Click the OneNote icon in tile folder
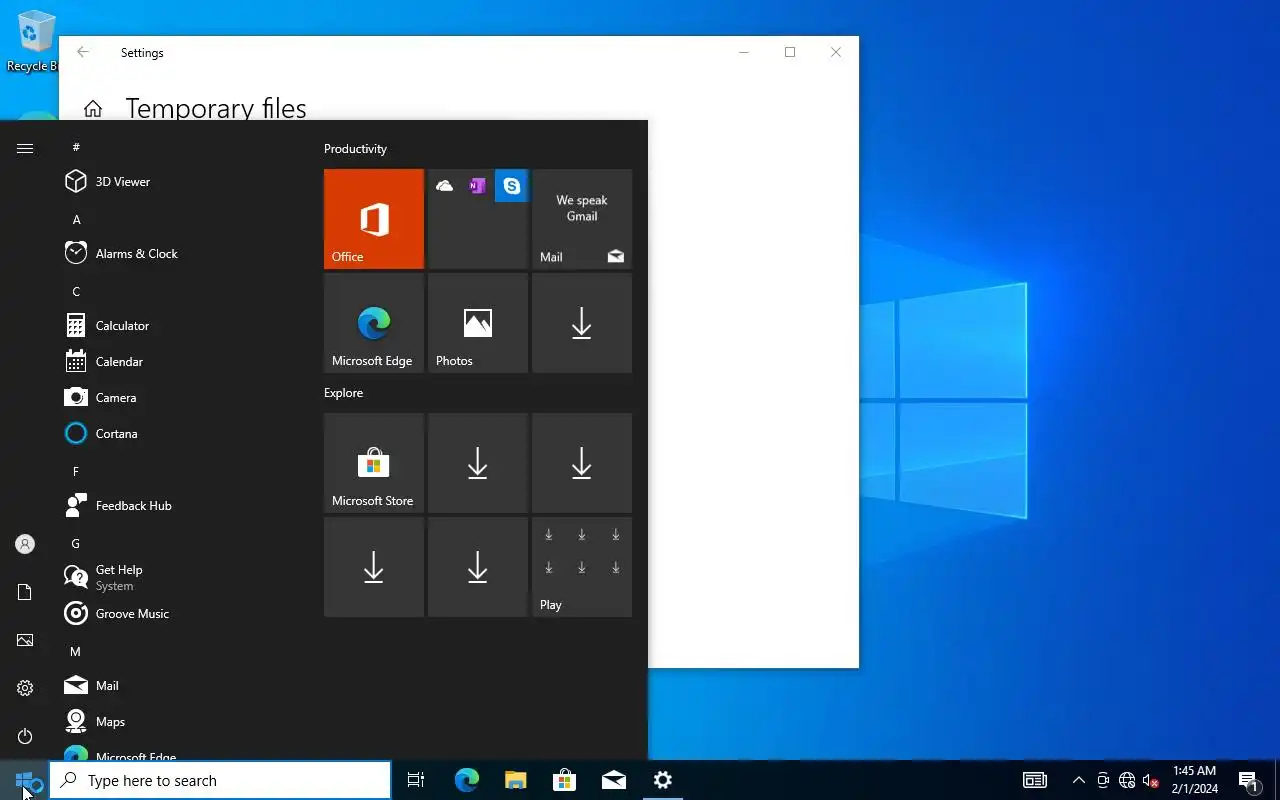The height and width of the screenshot is (800, 1280). coord(477,186)
